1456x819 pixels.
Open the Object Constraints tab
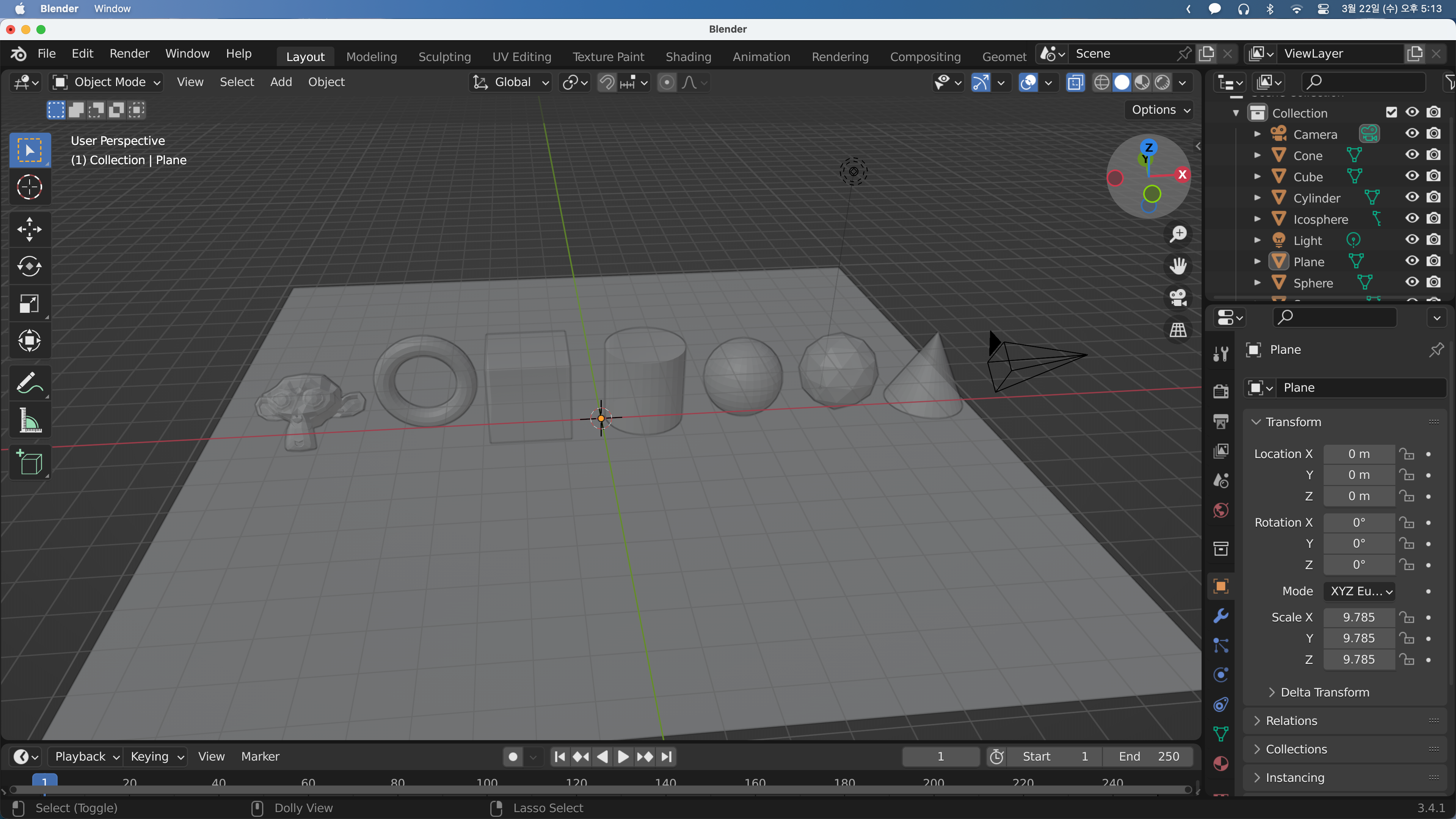1221,704
